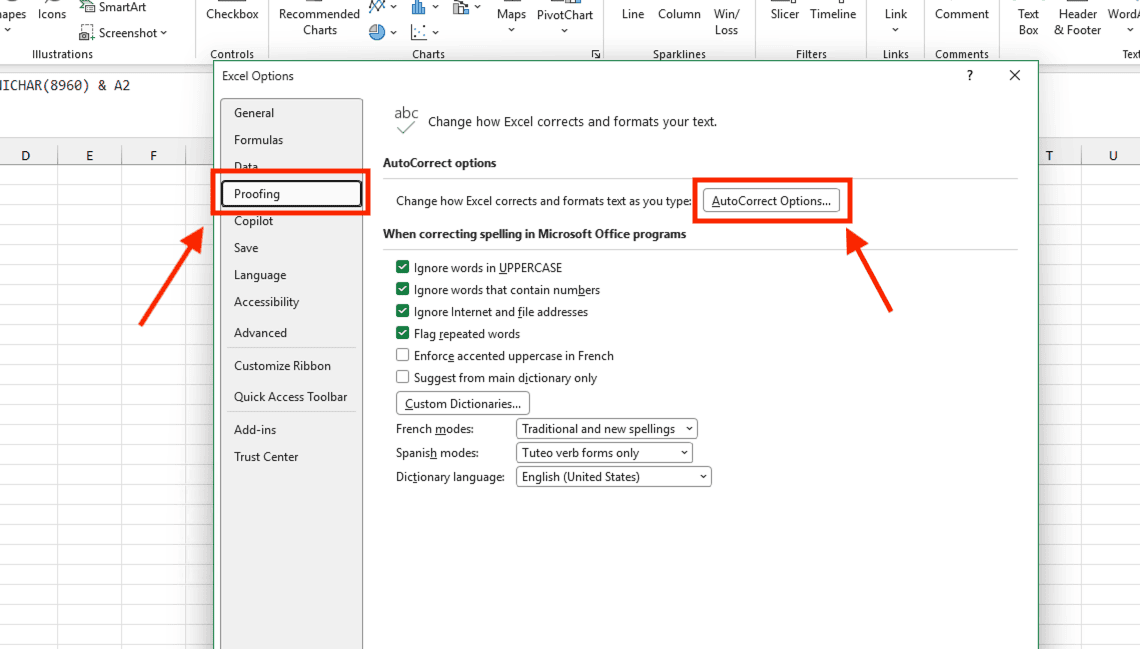Select column F header in worksheet
The height and width of the screenshot is (649, 1140).
point(153,156)
